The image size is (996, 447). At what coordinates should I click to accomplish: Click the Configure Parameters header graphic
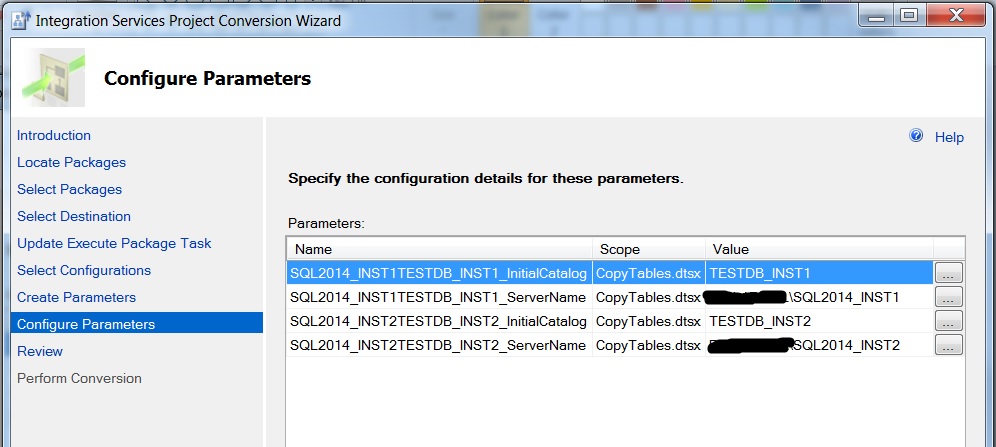[53, 77]
